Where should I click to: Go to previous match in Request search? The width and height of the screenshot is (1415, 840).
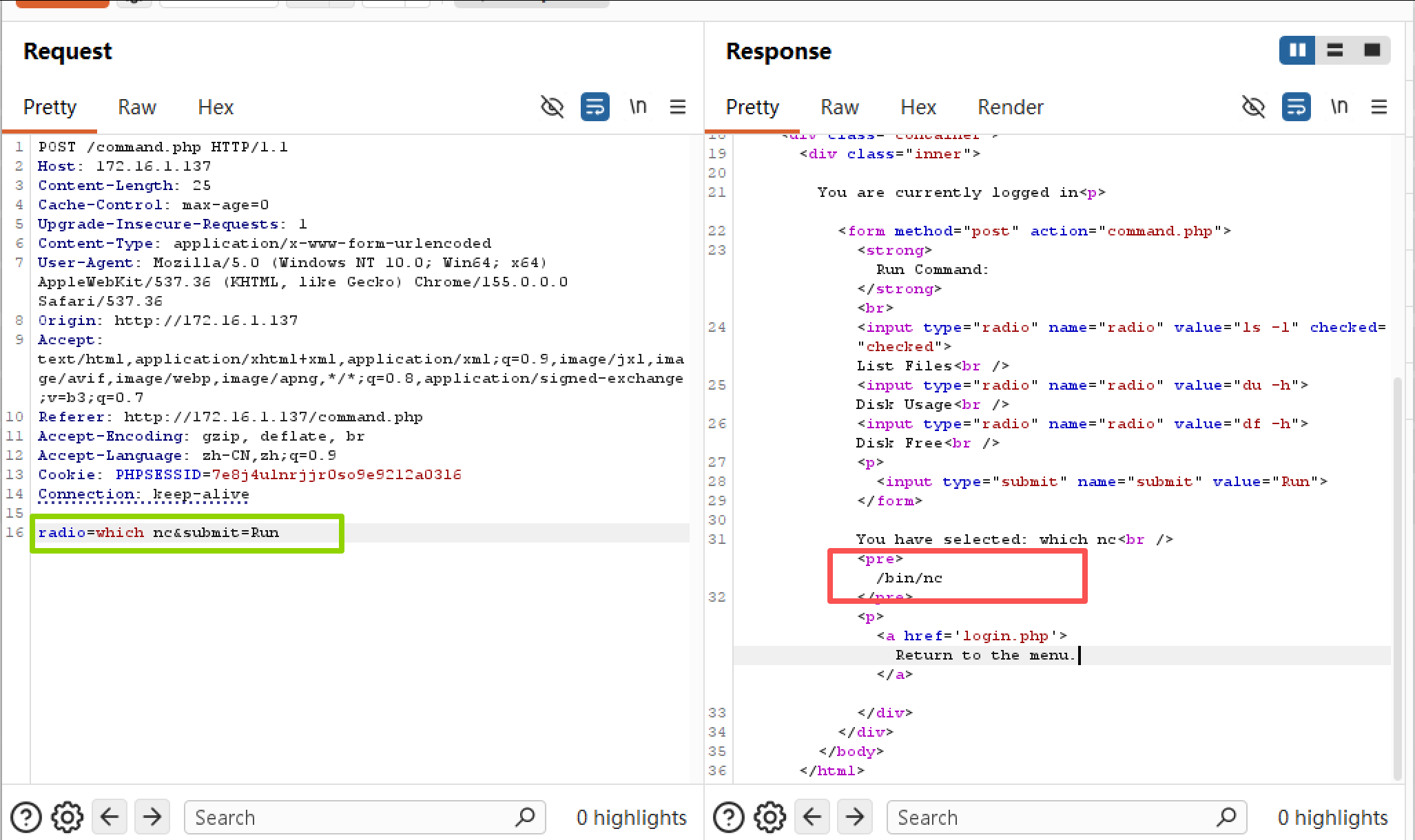click(x=110, y=817)
